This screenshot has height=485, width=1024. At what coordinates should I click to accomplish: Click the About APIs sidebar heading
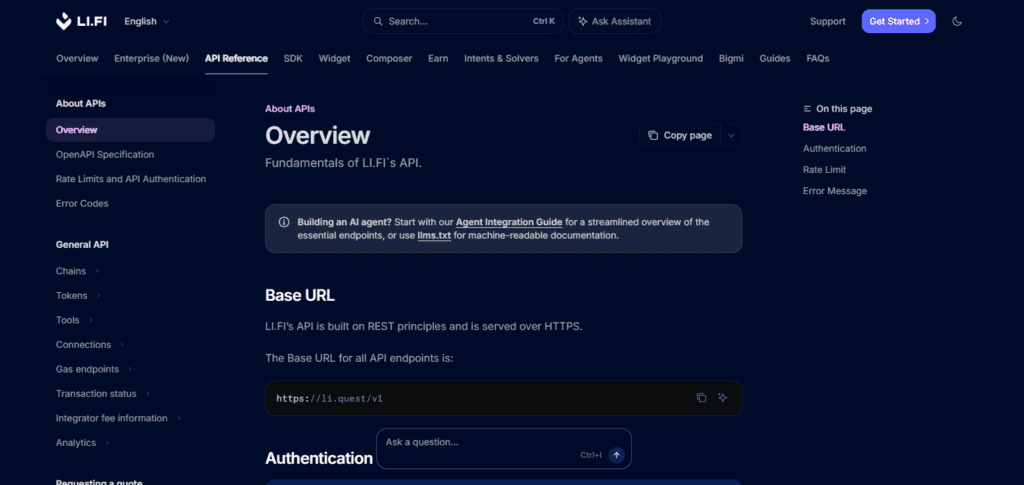[x=81, y=103]
